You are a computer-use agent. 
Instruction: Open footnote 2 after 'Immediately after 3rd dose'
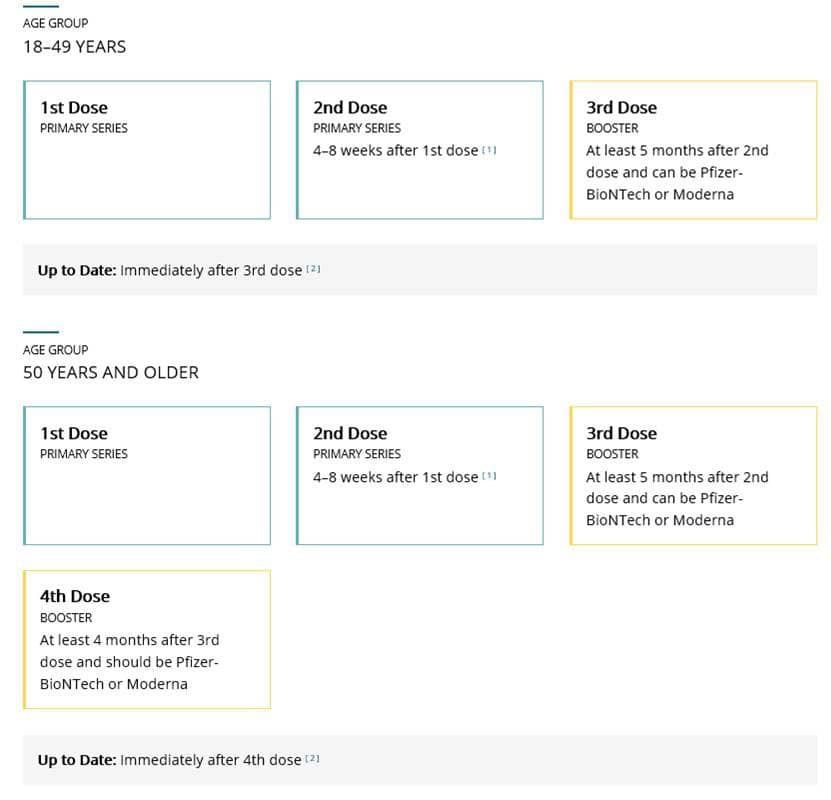point(313,269)
